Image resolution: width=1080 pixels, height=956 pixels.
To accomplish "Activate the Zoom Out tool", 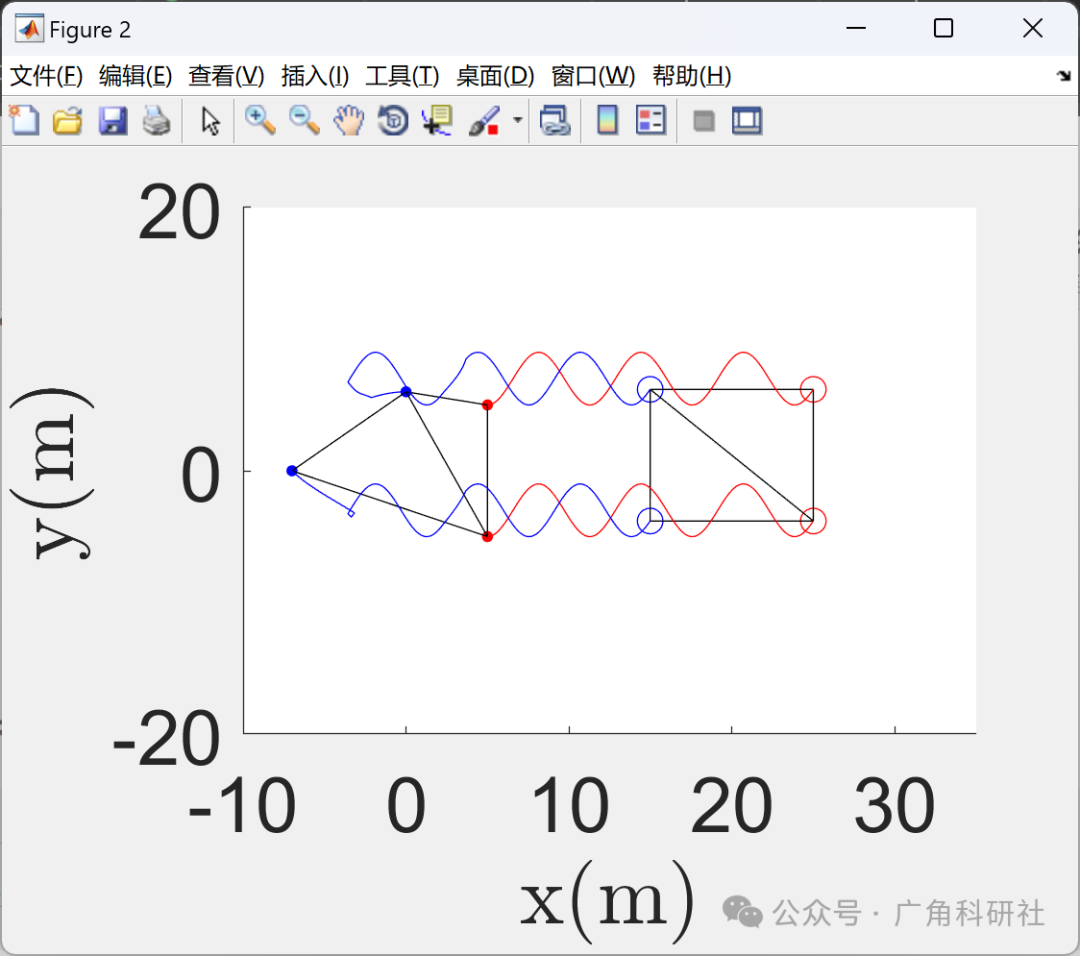I will [304, 121].
